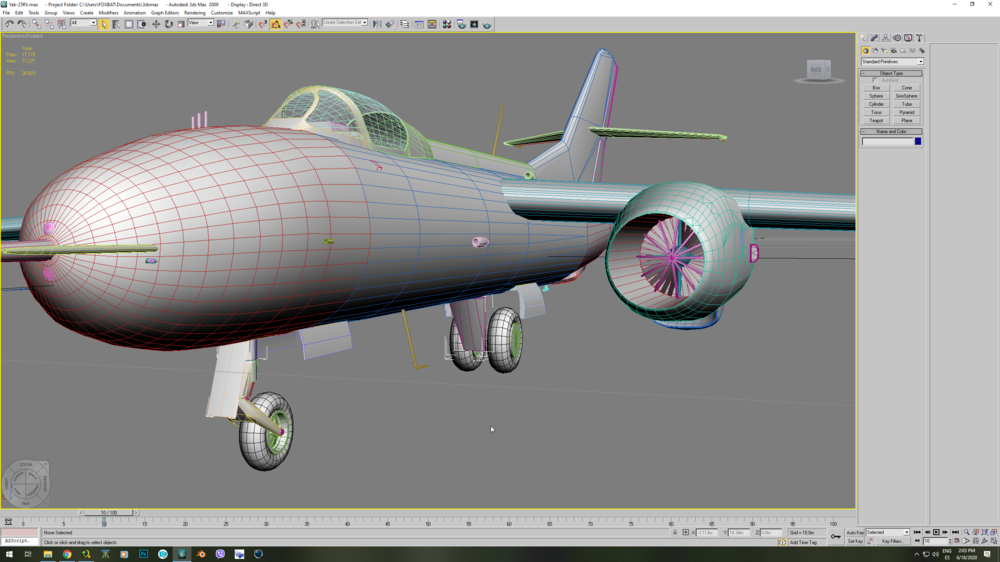Image resolution: width=1000 pixels, height=562 pixels.
Task: Open the Standard Primitives category dropdown
Action: (892, 61)
